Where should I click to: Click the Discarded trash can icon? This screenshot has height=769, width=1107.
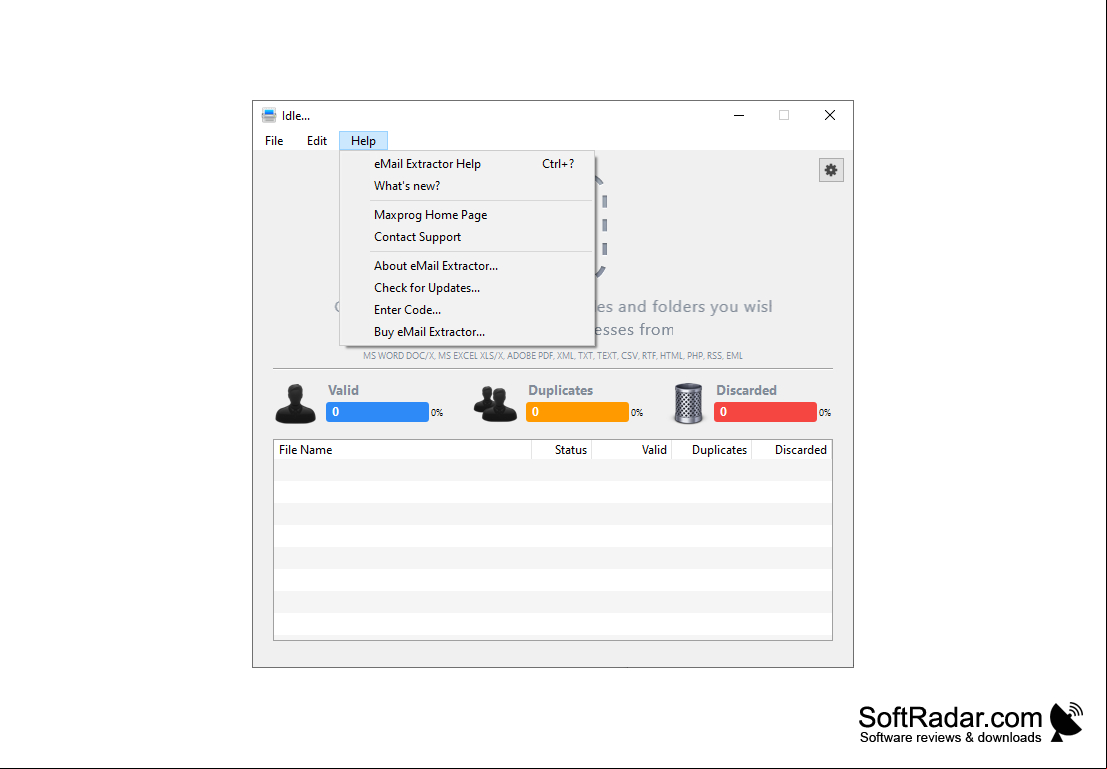point(688,404)
